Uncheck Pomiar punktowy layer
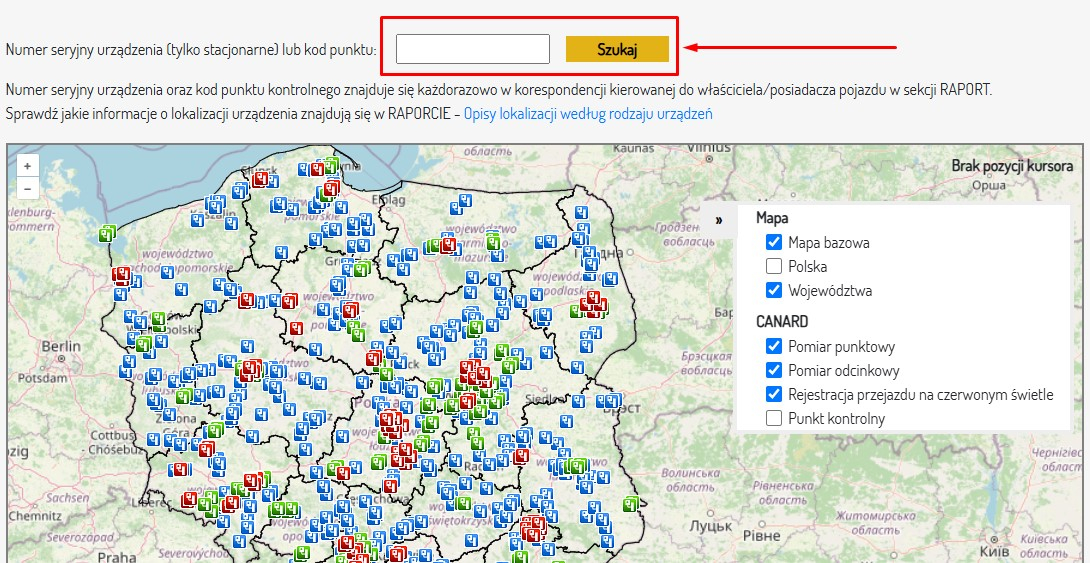Image resolution: width=1090 pixels, height=563 pixels. [x=774, y=346]
